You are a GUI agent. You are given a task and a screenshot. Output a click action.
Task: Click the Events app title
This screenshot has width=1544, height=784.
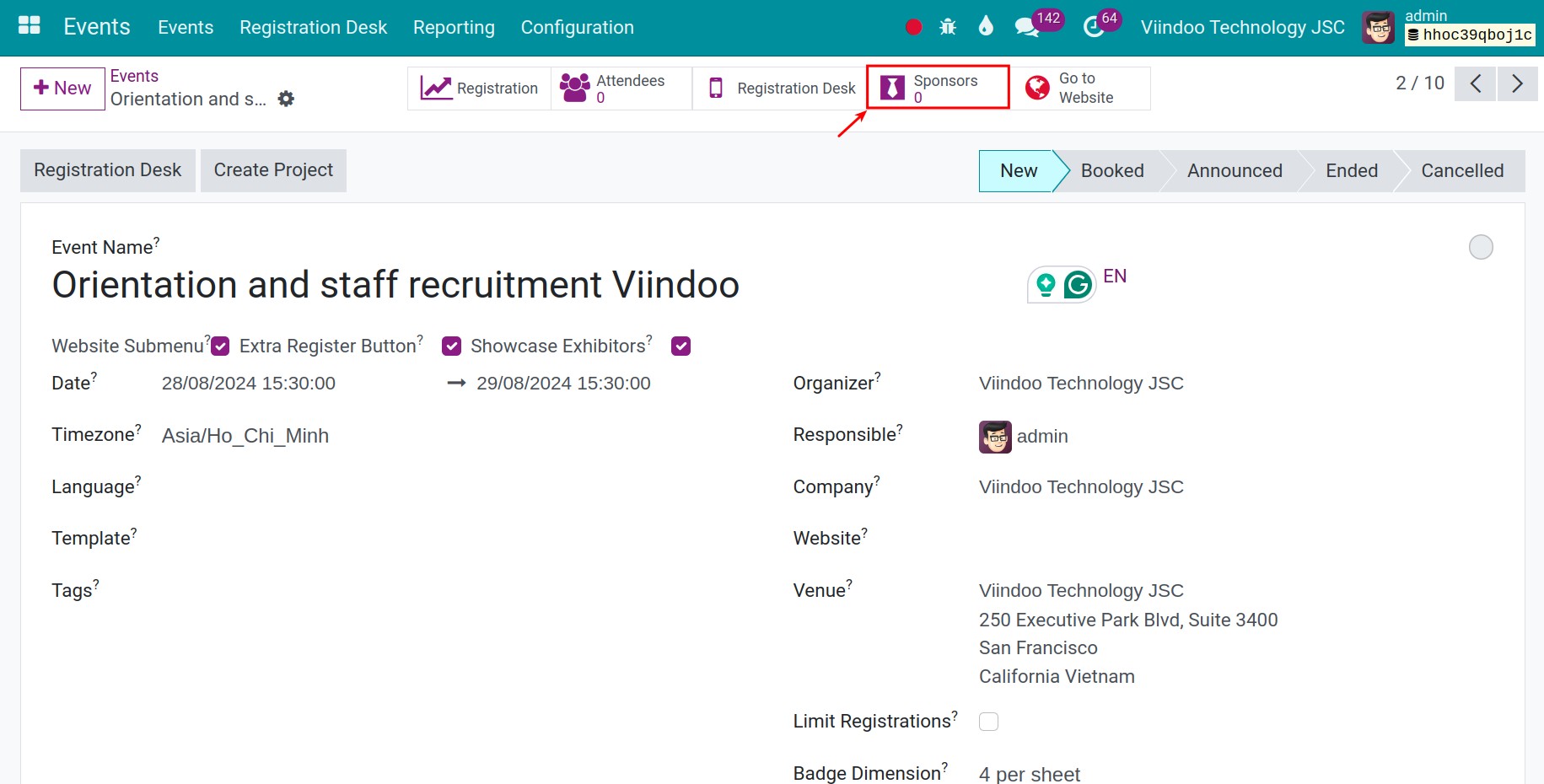[x=97, y=27]
